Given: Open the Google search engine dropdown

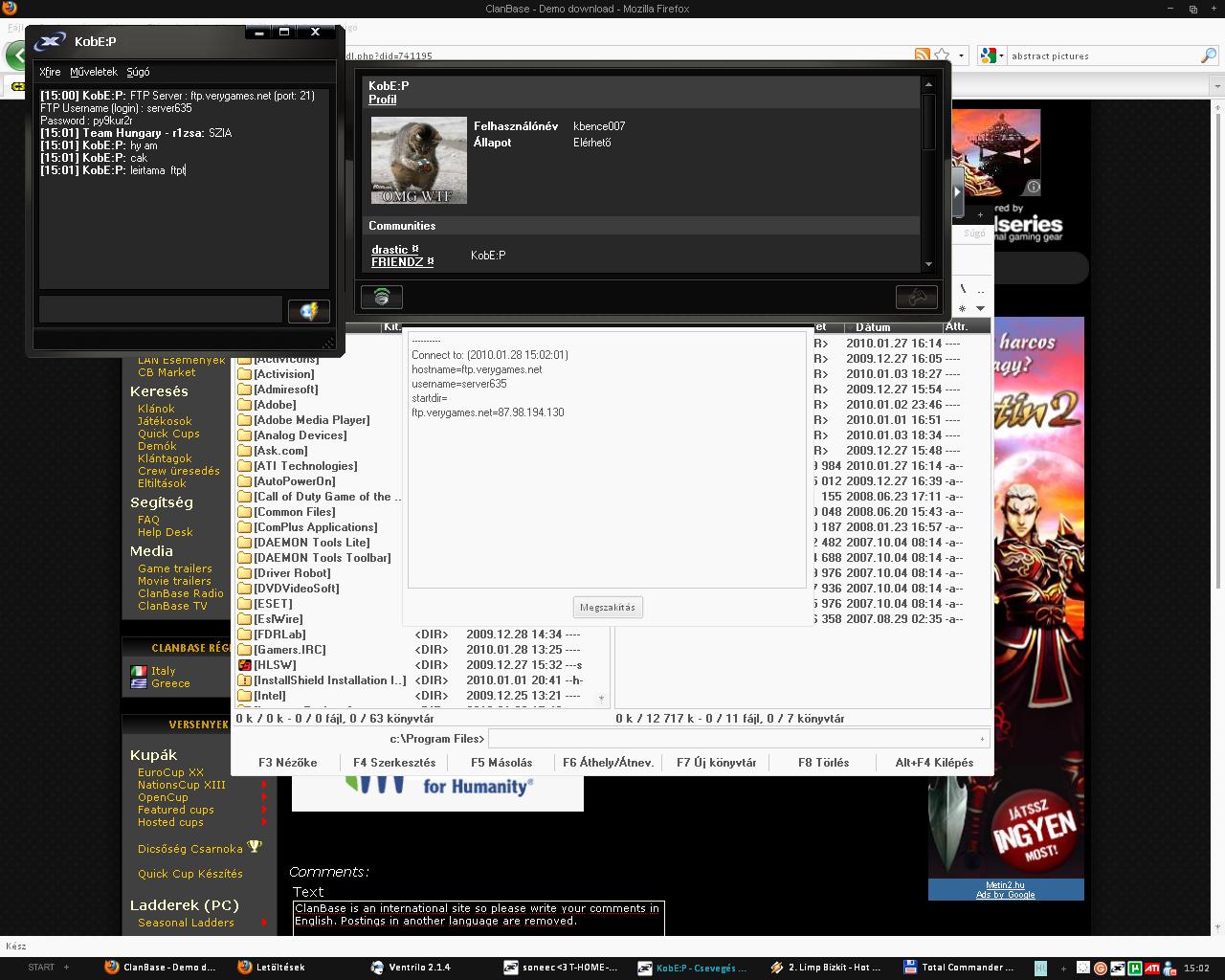Looking at the screenshot, I should point(991,56).
